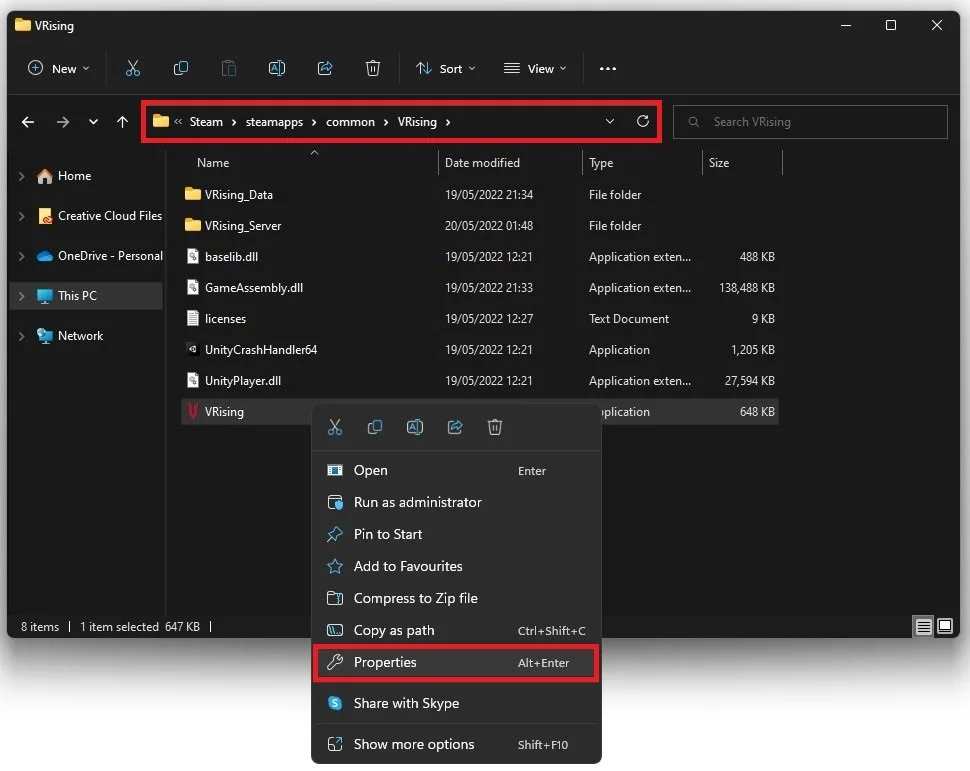Viewport: 970px width, 771px height.
Task: Open the recent locations dropdown arrow
Action: pyautogui.click(x=93, y=122)
